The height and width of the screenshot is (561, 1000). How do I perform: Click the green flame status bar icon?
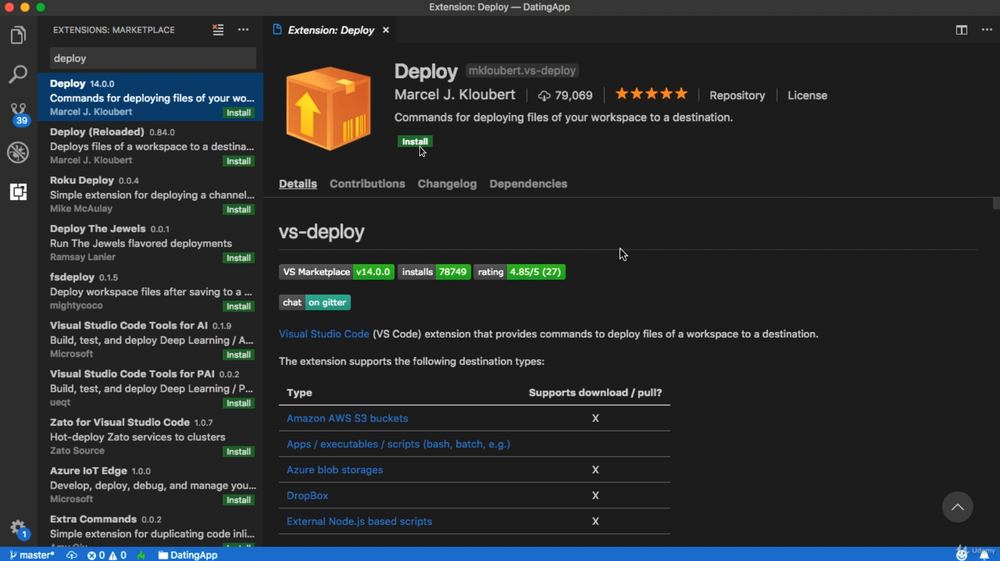point(141,555)
